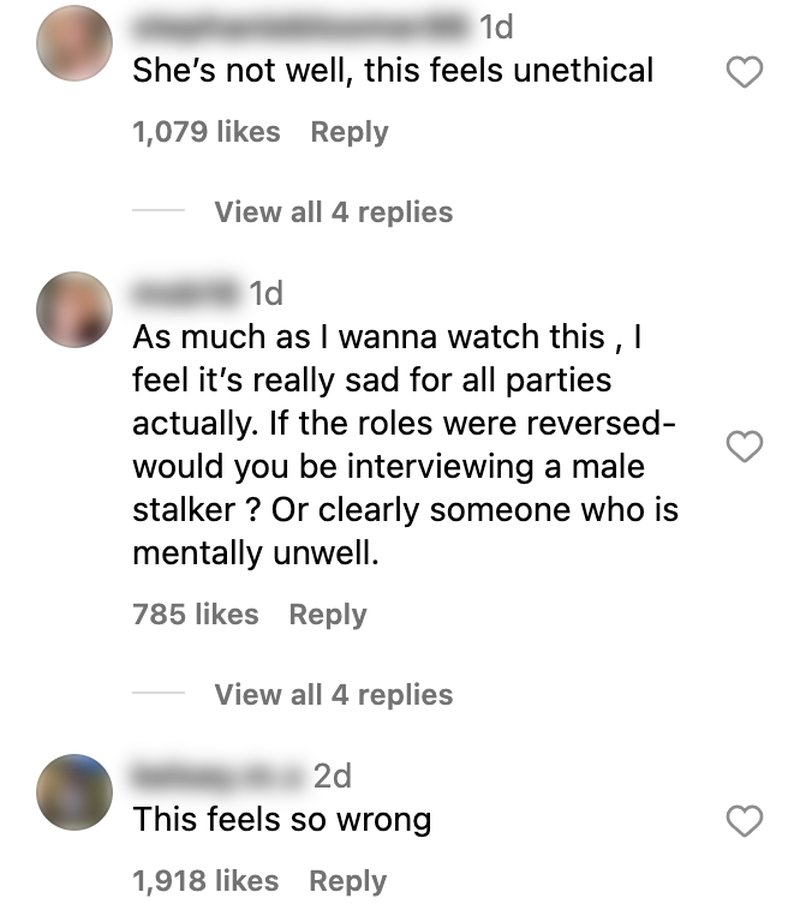Open the avatar beside "She's not well" comment
Screen dimensions: 800x910
tap(74, 44)
